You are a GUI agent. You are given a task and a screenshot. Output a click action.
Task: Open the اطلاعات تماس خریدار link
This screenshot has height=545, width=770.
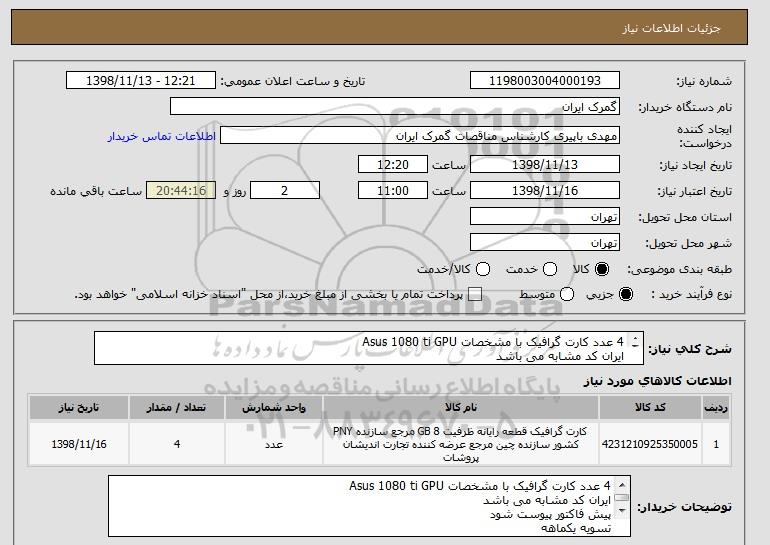tap(162, 136)
